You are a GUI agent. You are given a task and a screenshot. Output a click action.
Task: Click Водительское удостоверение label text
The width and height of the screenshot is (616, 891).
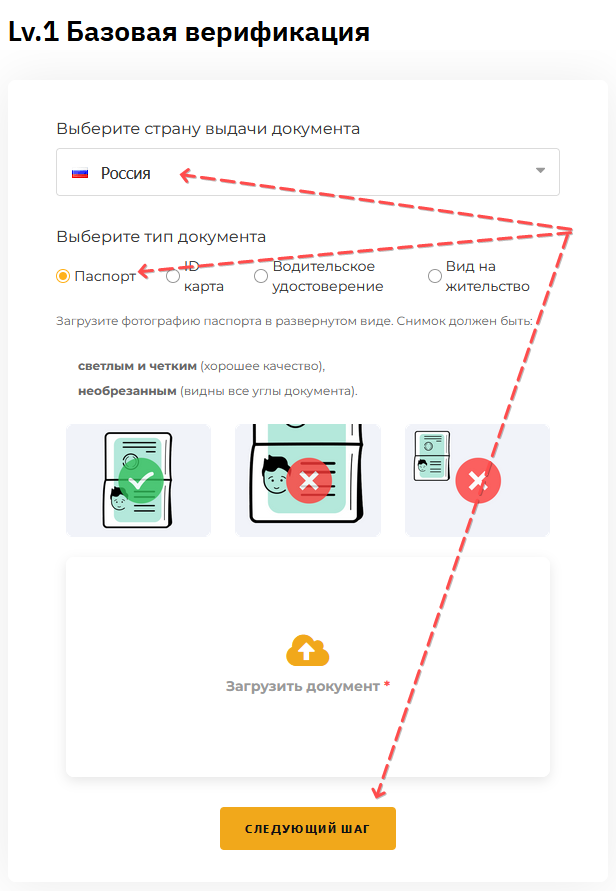coord(328,276)
